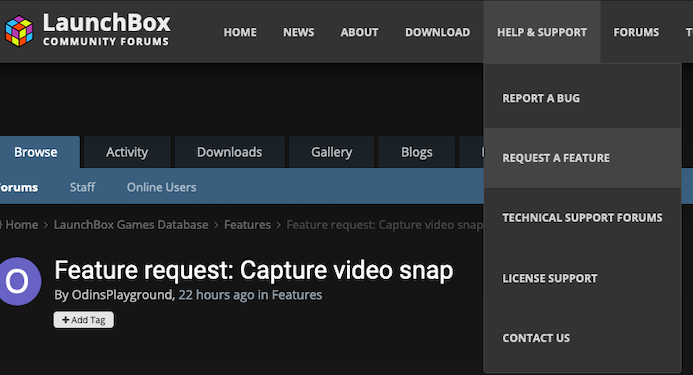
Task: Switch to the Downloads tab
Action: [x=229, y=152]
